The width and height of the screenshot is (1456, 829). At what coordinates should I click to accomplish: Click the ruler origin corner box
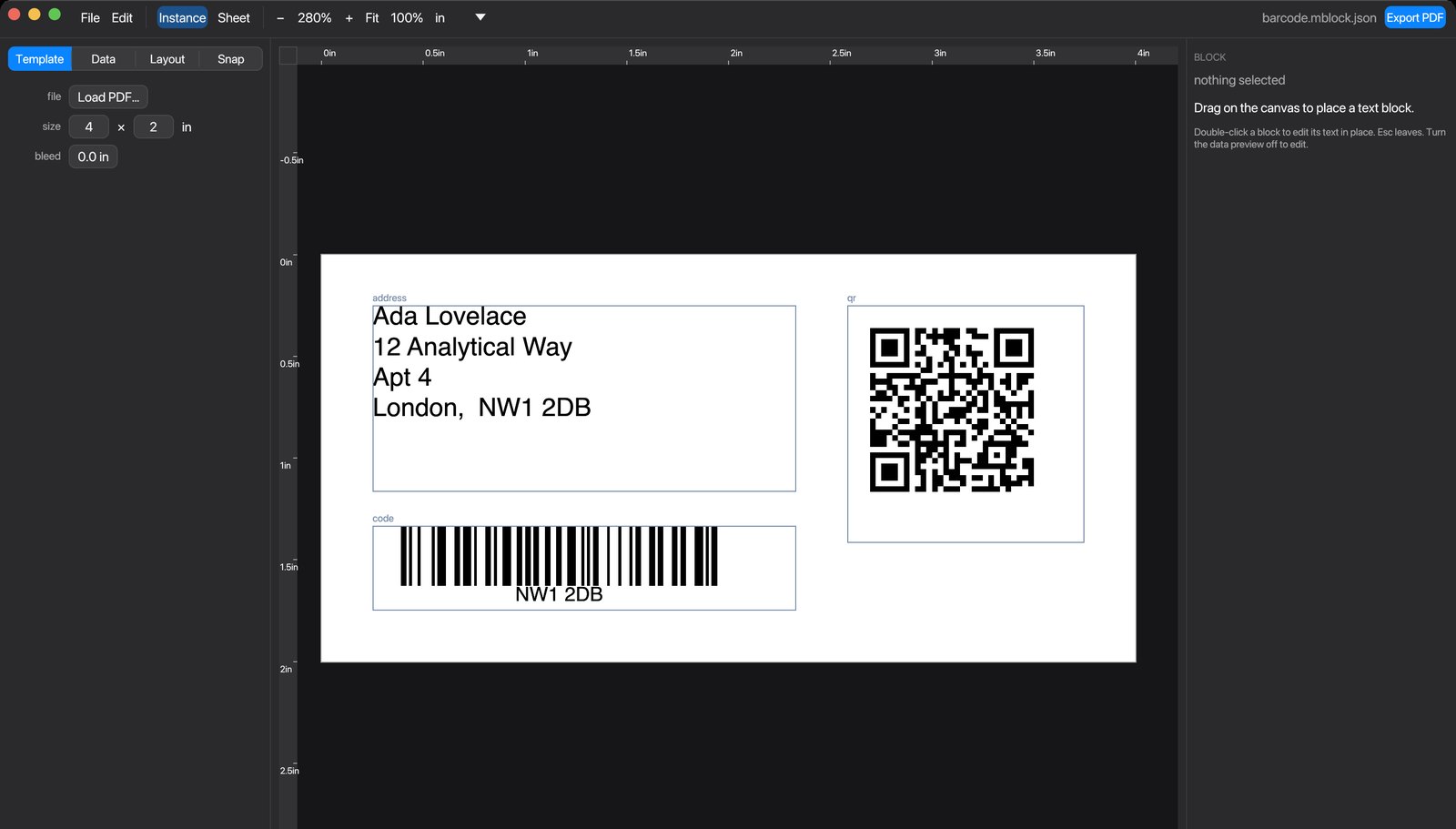288,56
